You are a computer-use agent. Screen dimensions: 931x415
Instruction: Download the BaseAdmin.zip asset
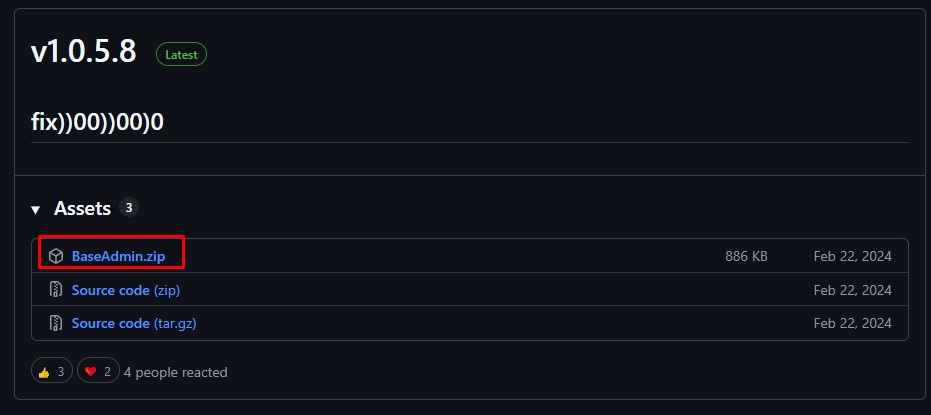click(x=118, y=256)
